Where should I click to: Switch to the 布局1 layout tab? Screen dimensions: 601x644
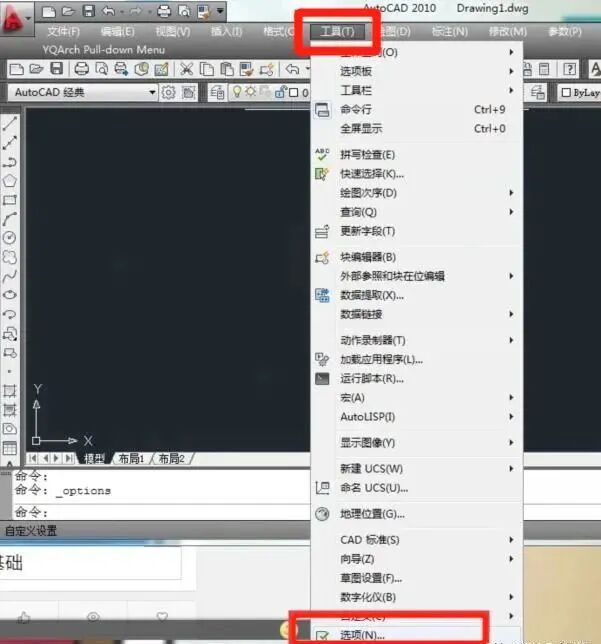[131, 458]
